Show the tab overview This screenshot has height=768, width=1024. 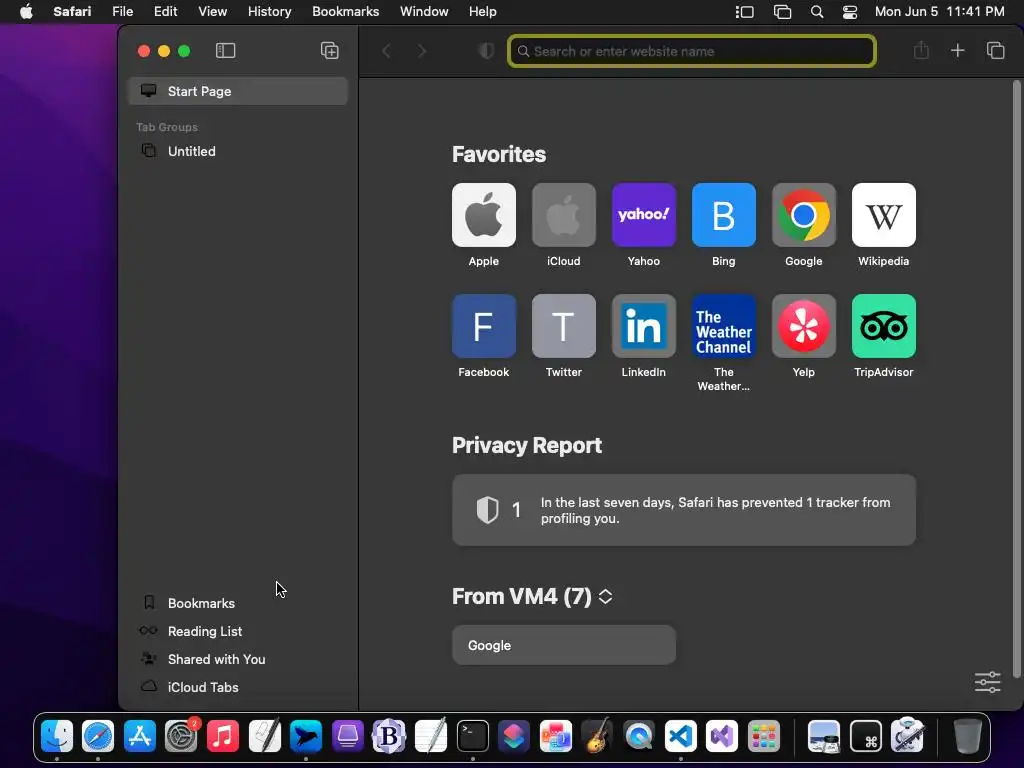(x=995, y=50)
